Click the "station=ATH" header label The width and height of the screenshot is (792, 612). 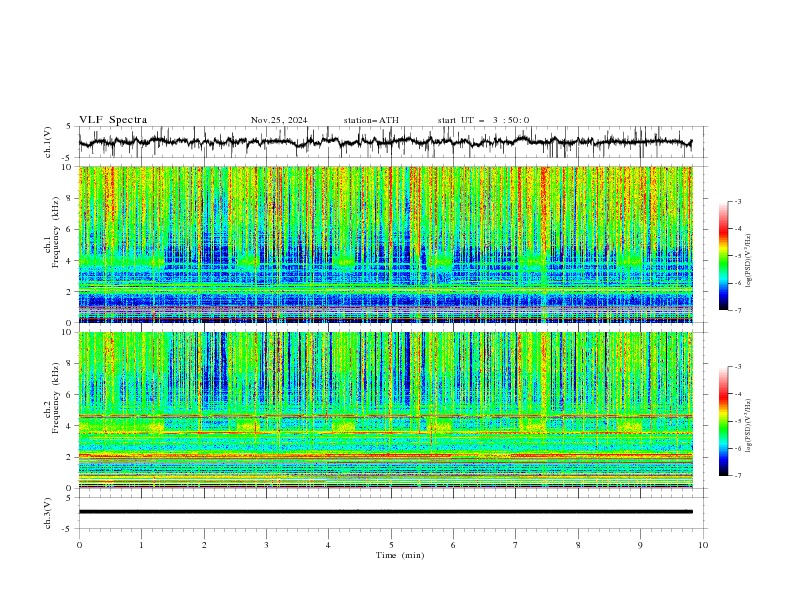(x=371, y=120)
